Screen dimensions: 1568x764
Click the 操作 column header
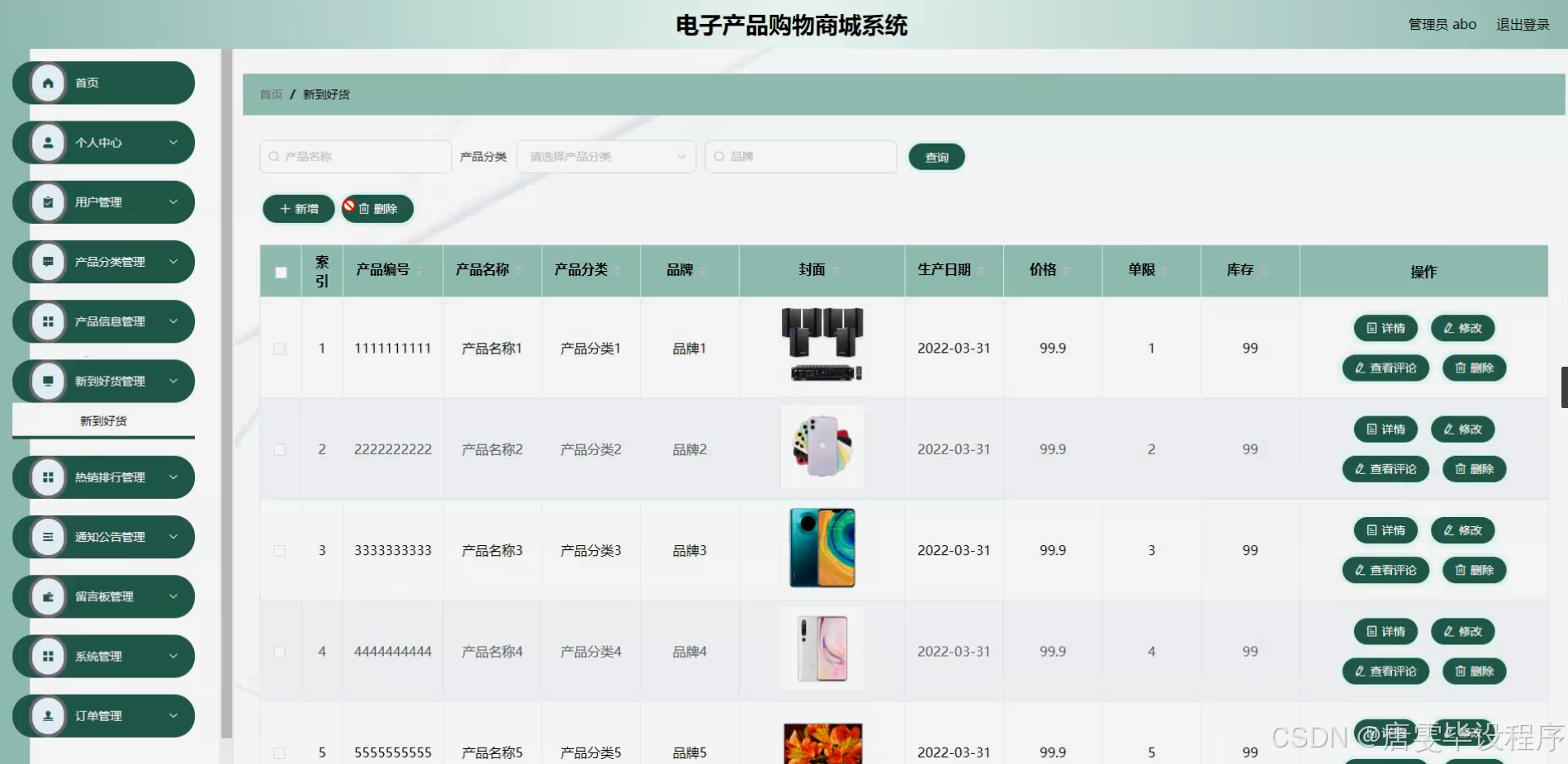(x=1424, y=272)
